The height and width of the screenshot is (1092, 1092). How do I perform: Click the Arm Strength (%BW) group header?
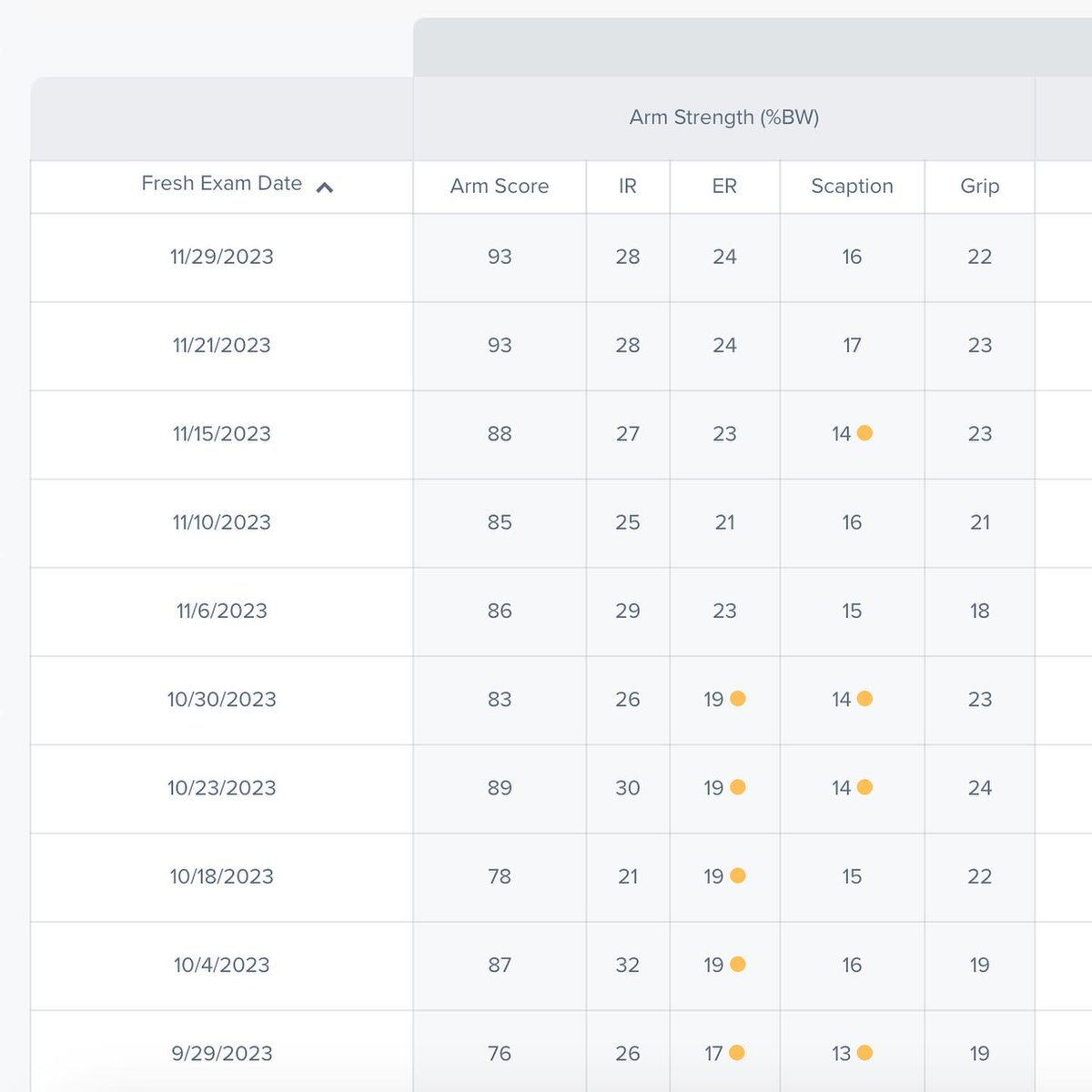[724, 117]
